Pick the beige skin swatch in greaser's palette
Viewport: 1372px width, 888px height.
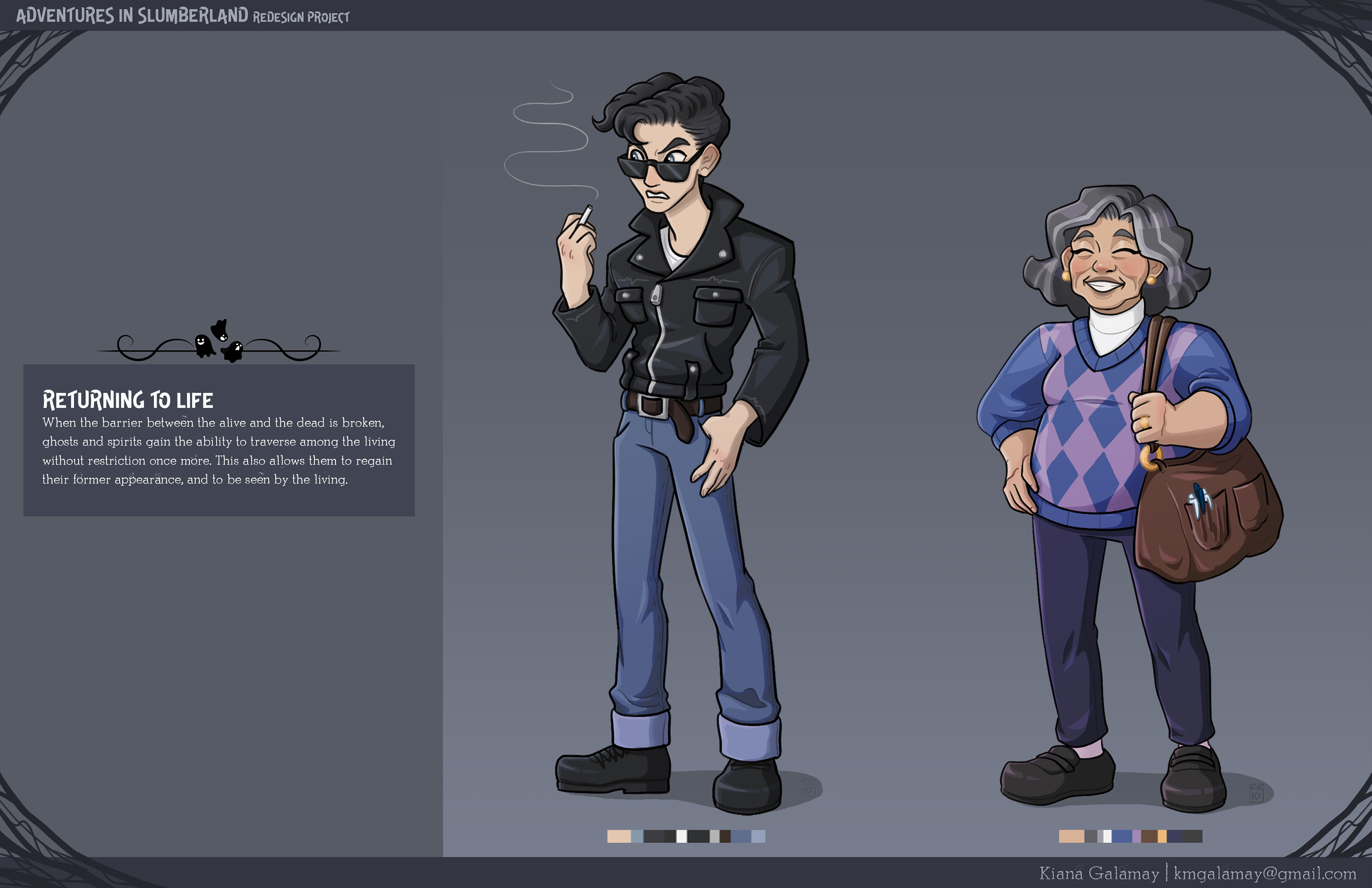click(x=619, y=836)
